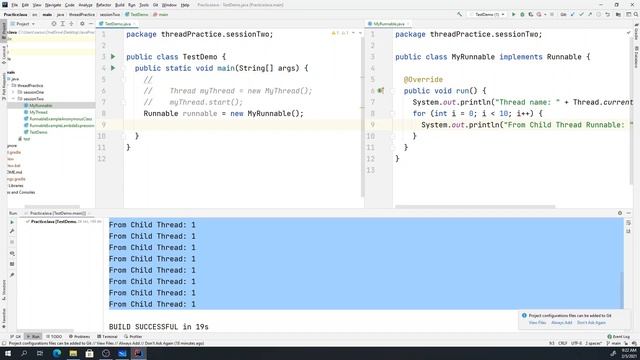
Task: Click Always Add in the notification
Action: tap(562, 322)
